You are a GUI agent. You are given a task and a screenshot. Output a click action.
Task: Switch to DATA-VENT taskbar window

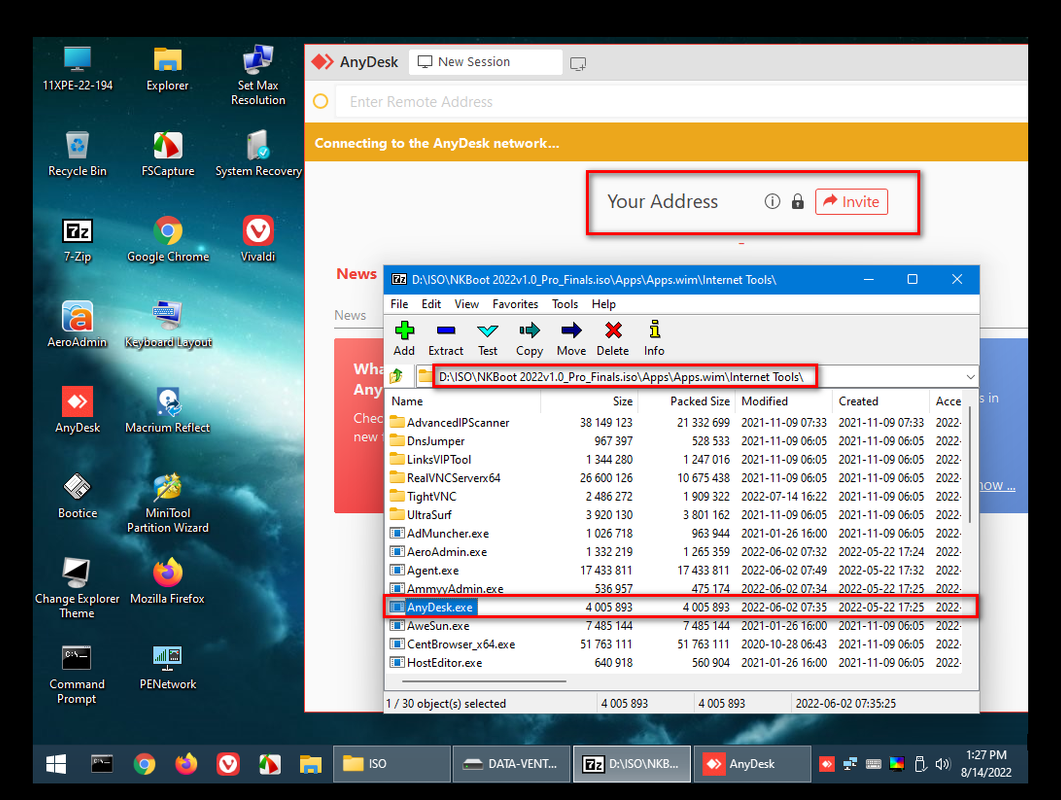pos(512,764)
